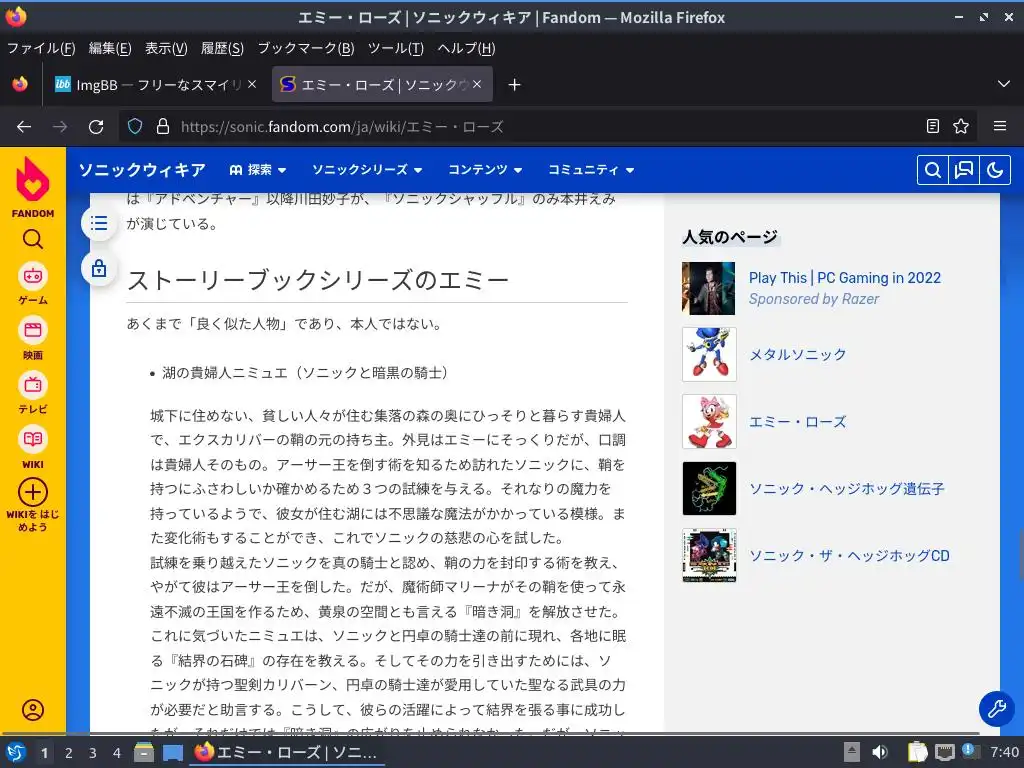Open the エミー・ローズ popular page link
Image resolution: width=1024 pixels, height=768 pixels.
(x=797, y=422)
